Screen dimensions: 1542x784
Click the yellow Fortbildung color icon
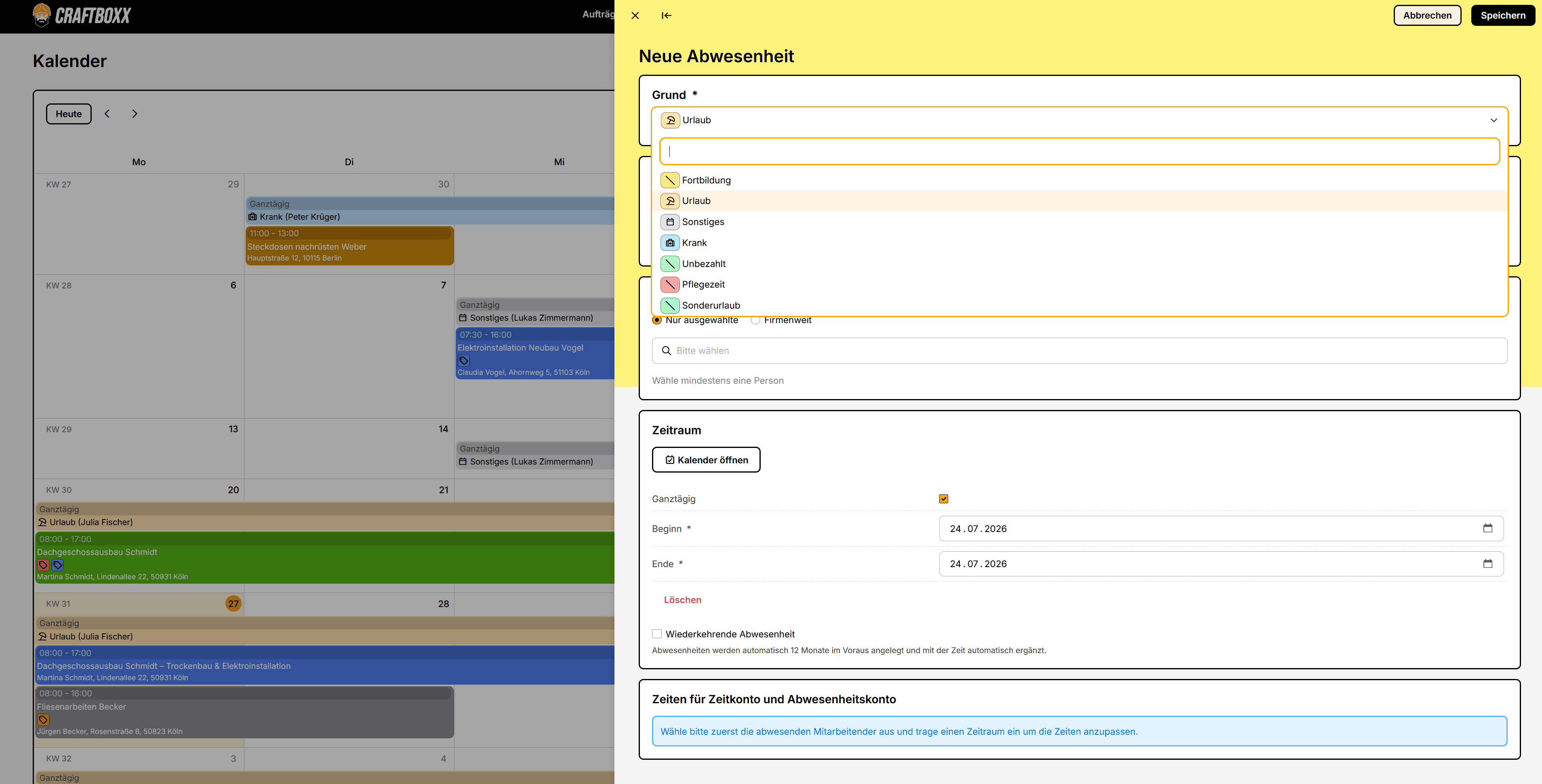tap(670, 180)
